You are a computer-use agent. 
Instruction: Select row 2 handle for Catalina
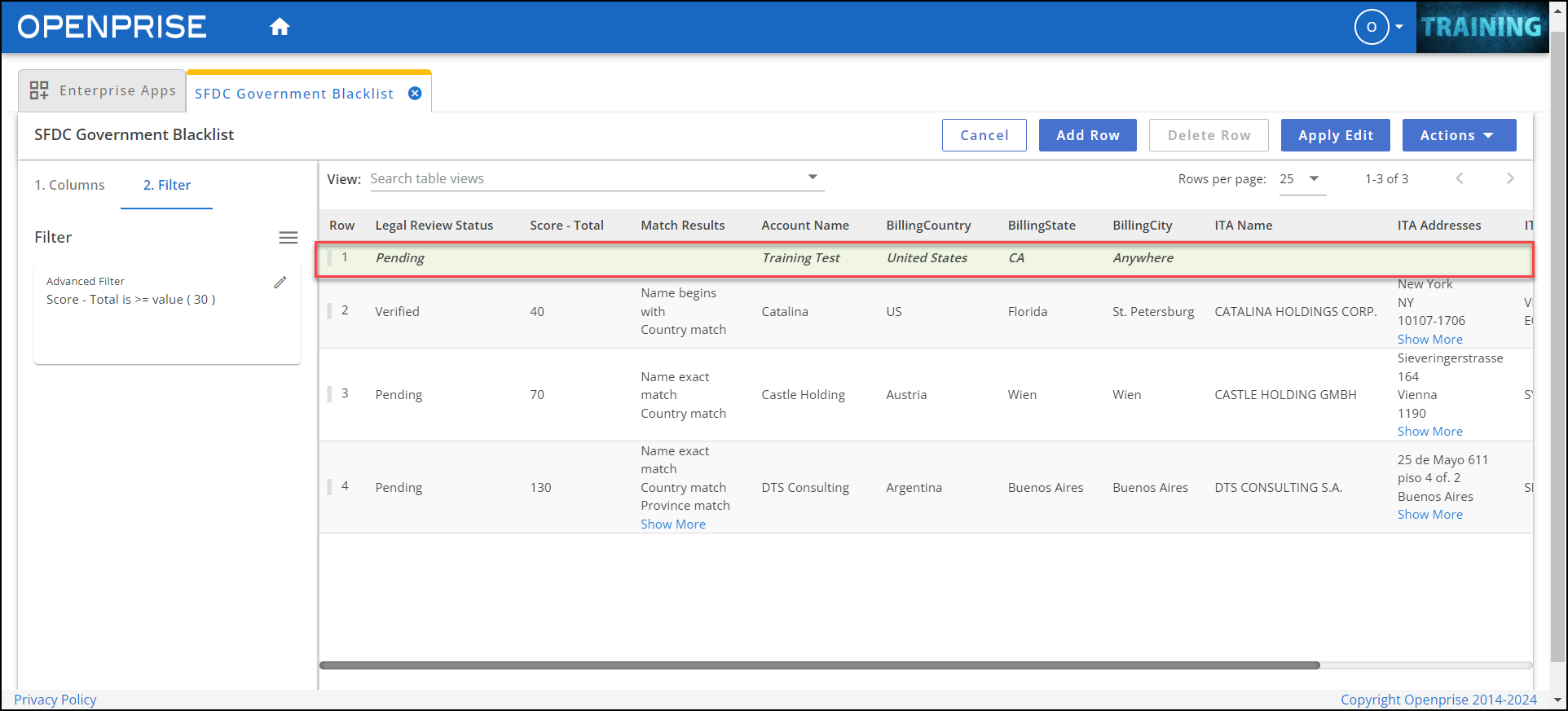(330, 310)
